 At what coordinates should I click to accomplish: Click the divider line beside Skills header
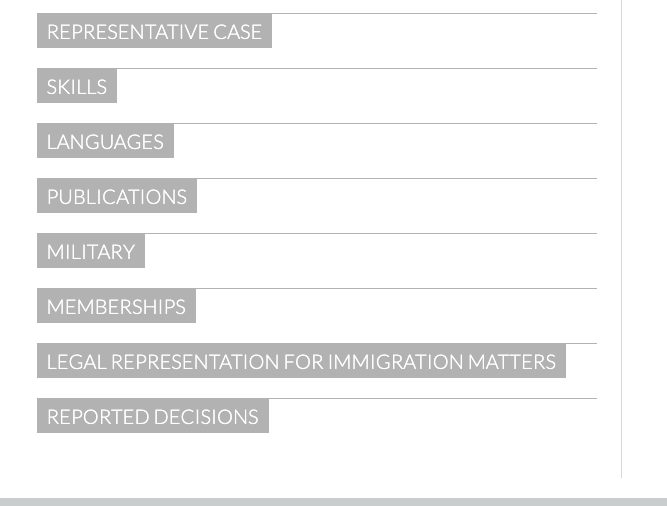click(357, 68)
